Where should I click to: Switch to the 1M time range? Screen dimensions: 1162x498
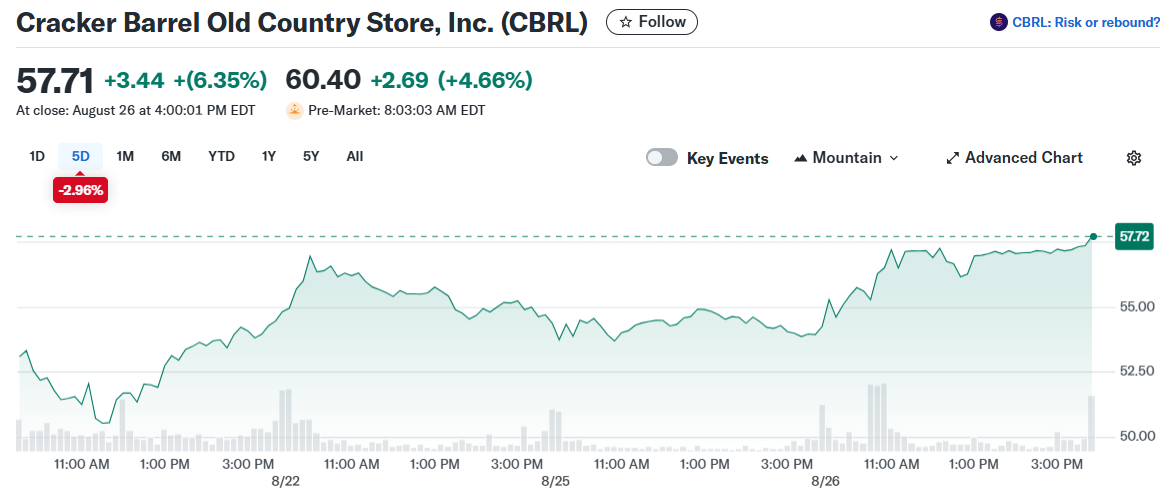pos(125,156)
